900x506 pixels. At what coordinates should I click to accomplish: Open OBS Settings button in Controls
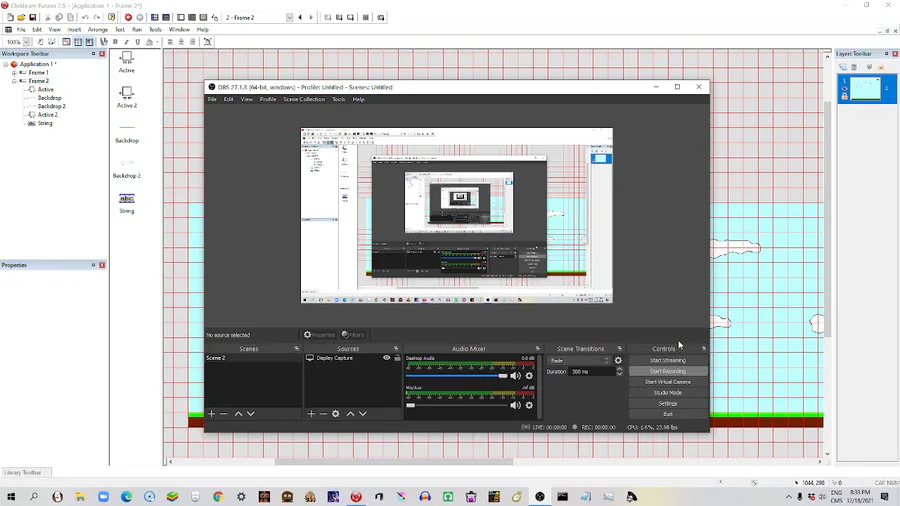(x=668, y=403)
